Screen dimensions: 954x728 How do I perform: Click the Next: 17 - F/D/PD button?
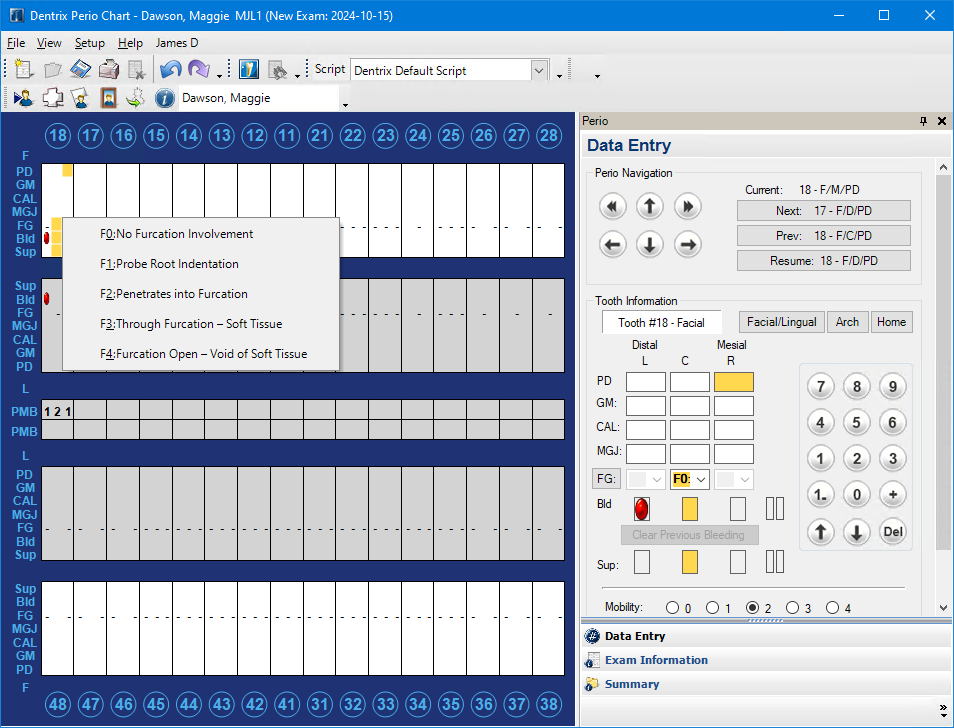click(824, 211)
